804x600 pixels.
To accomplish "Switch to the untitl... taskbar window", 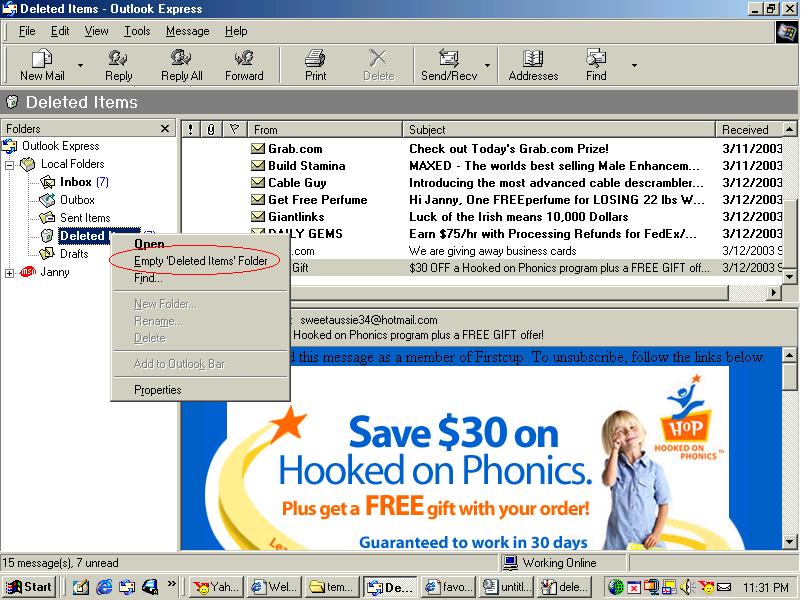I will click(508, 587).
